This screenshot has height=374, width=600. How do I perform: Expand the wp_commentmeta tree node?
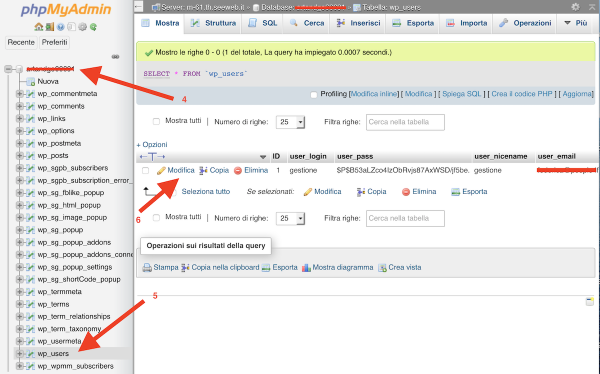click(19, 94)
